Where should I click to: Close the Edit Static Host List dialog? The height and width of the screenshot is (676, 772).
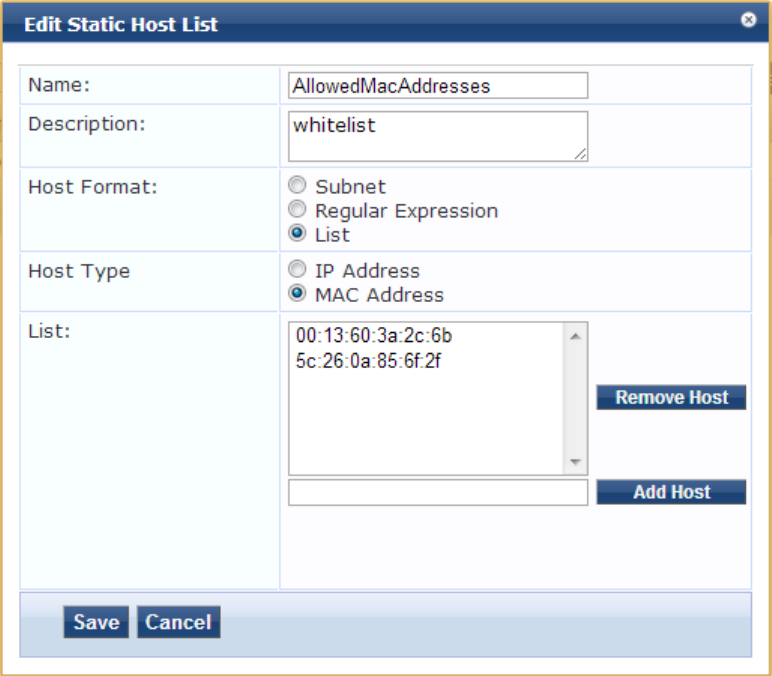748,20
